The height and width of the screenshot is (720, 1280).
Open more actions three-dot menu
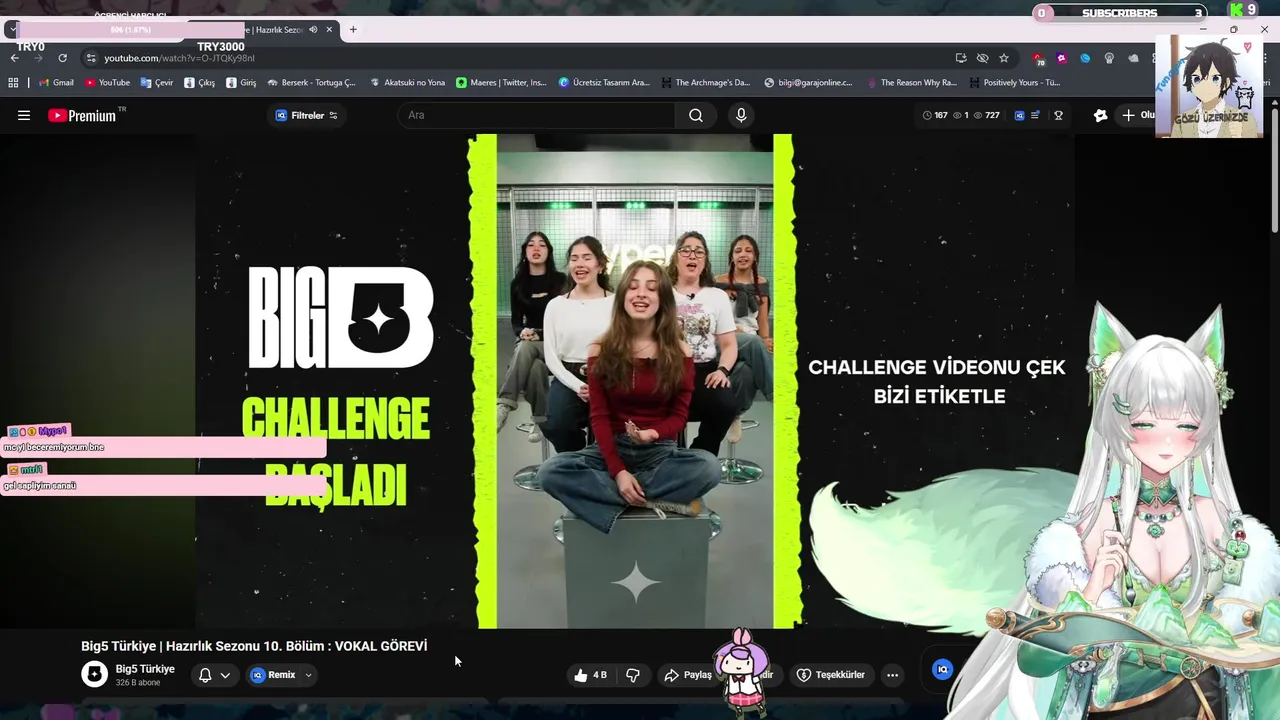pyautogui.click(x=892, y=675)
